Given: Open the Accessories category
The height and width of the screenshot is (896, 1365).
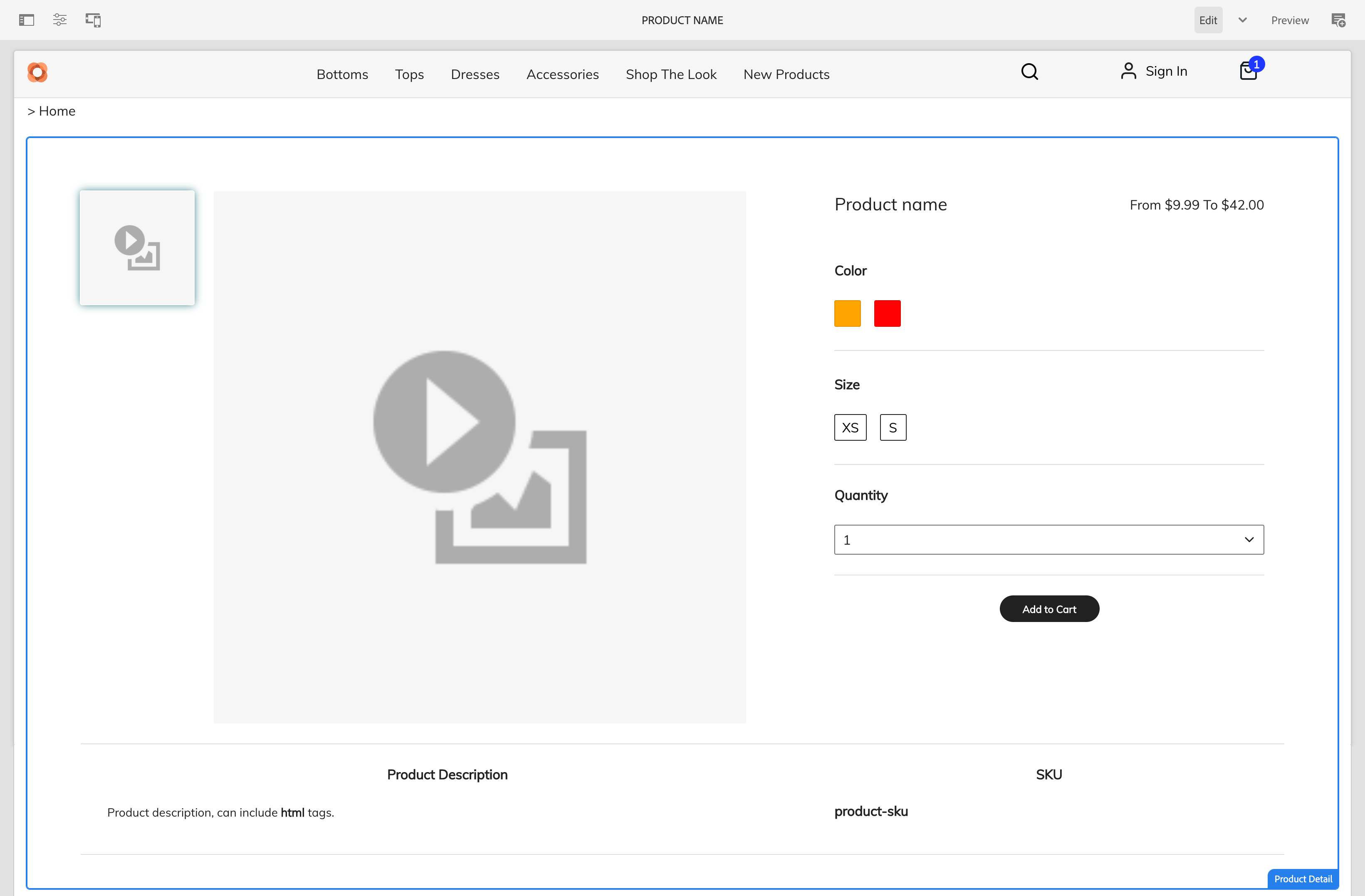Looking at the screenshot, I should click(562, 74).
